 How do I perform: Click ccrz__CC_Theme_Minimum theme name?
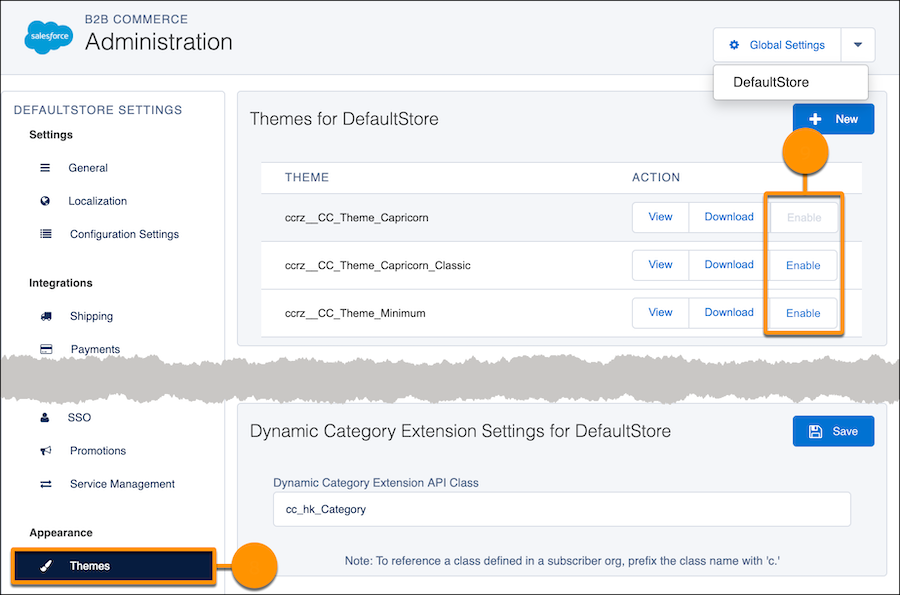[355, 313]
